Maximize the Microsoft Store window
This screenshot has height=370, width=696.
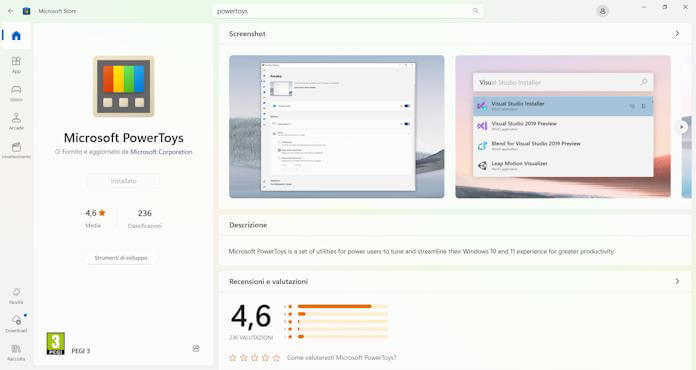[x=664, y=7]
